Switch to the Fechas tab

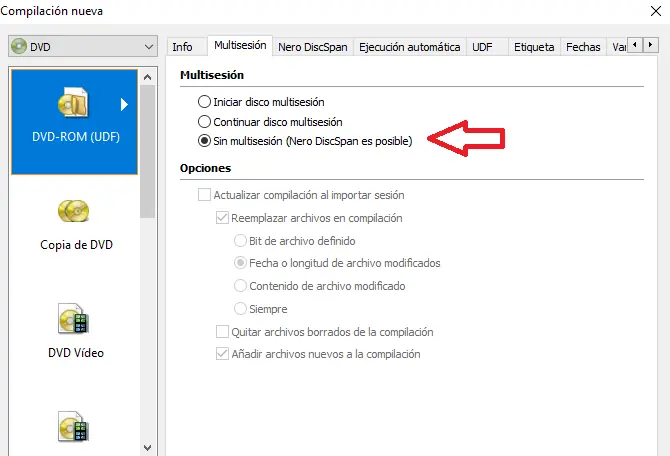tap(583, 47)
